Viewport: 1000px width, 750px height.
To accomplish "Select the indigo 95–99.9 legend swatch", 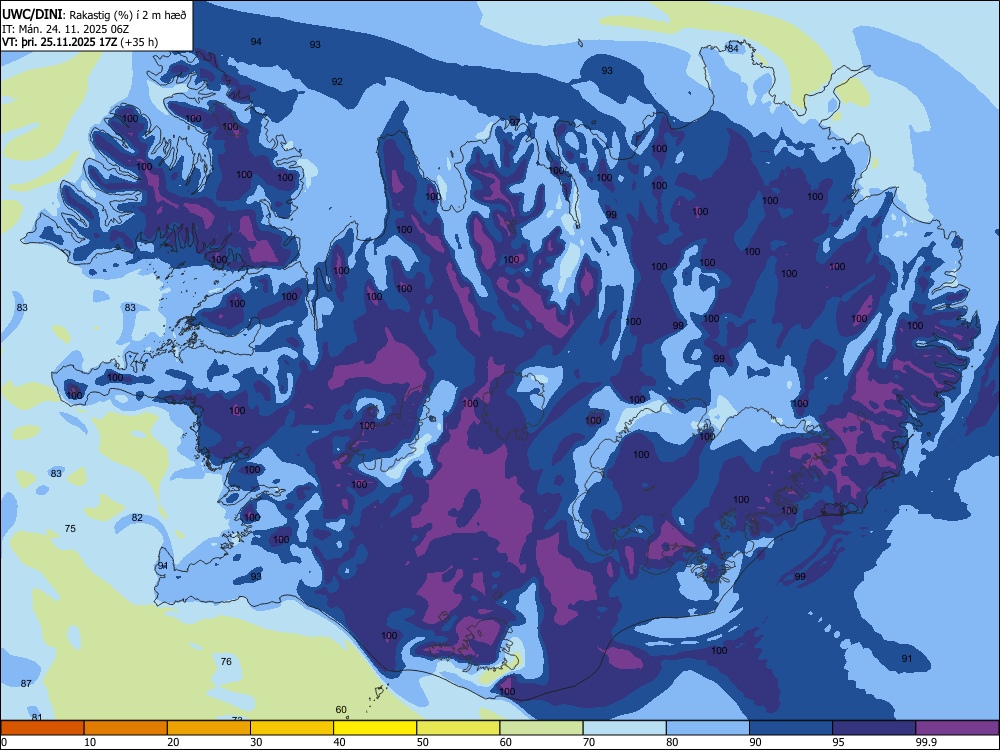I will (874, 728).
